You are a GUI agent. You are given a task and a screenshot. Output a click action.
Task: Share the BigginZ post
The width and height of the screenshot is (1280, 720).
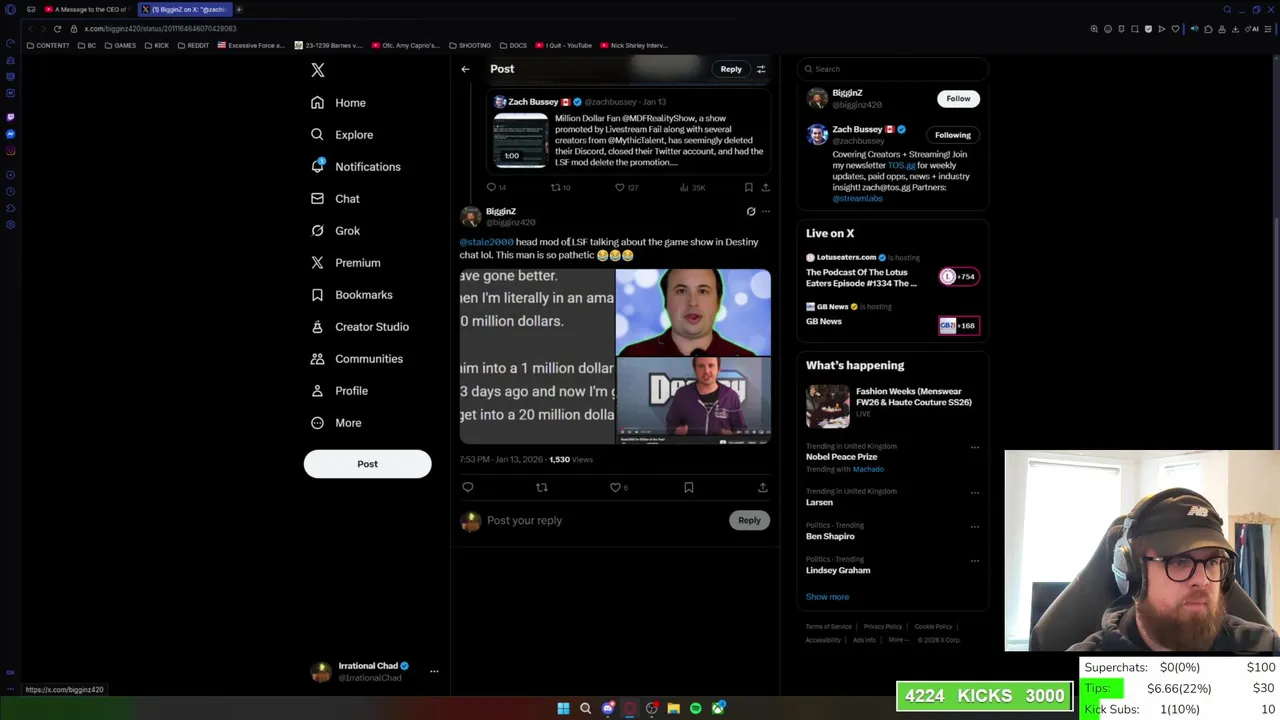coord(763,487)
